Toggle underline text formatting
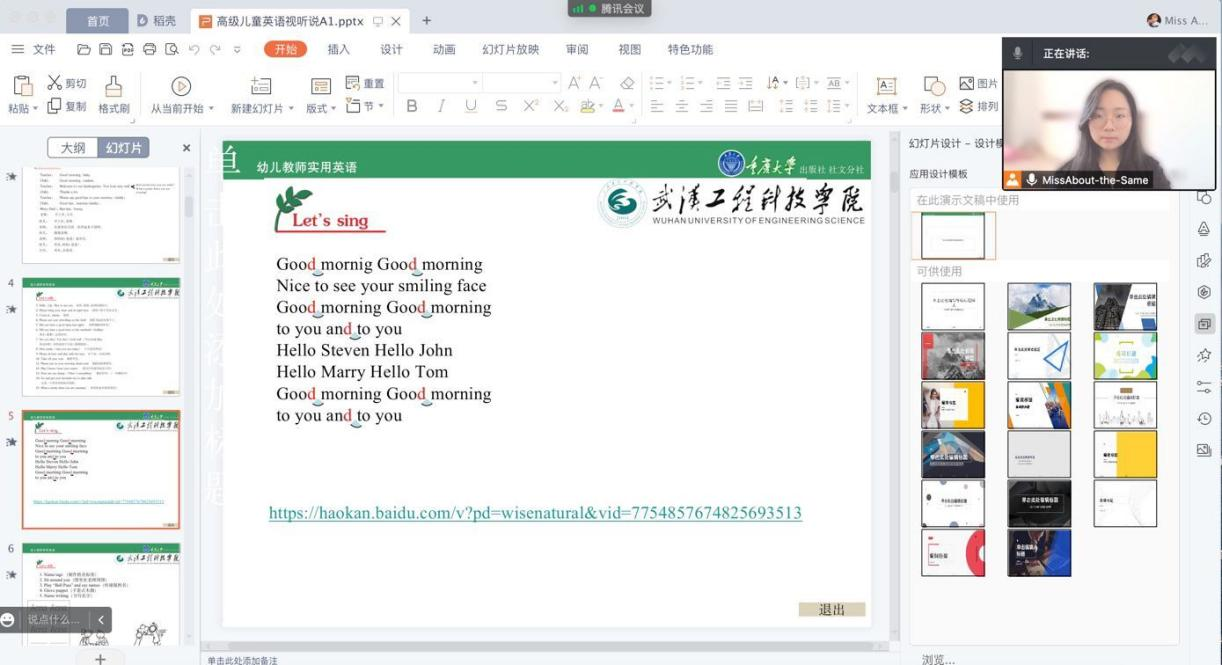The width and height of the screenshot is (1222, 665). [471, 106]
